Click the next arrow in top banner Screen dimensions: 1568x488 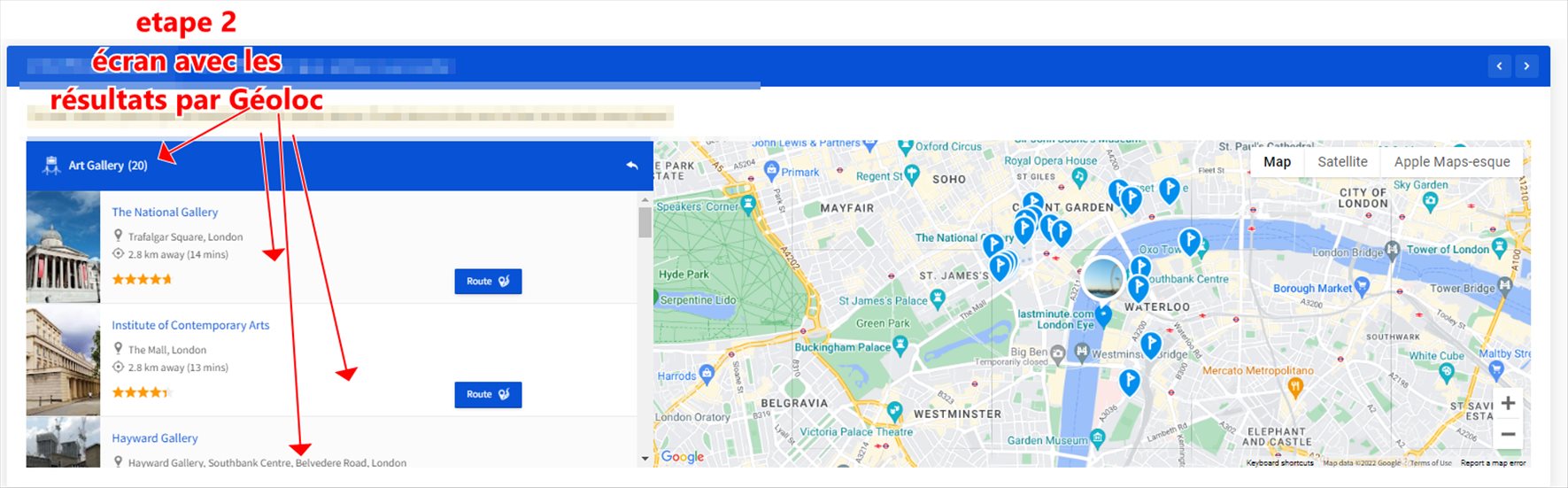coord(1526,66)
